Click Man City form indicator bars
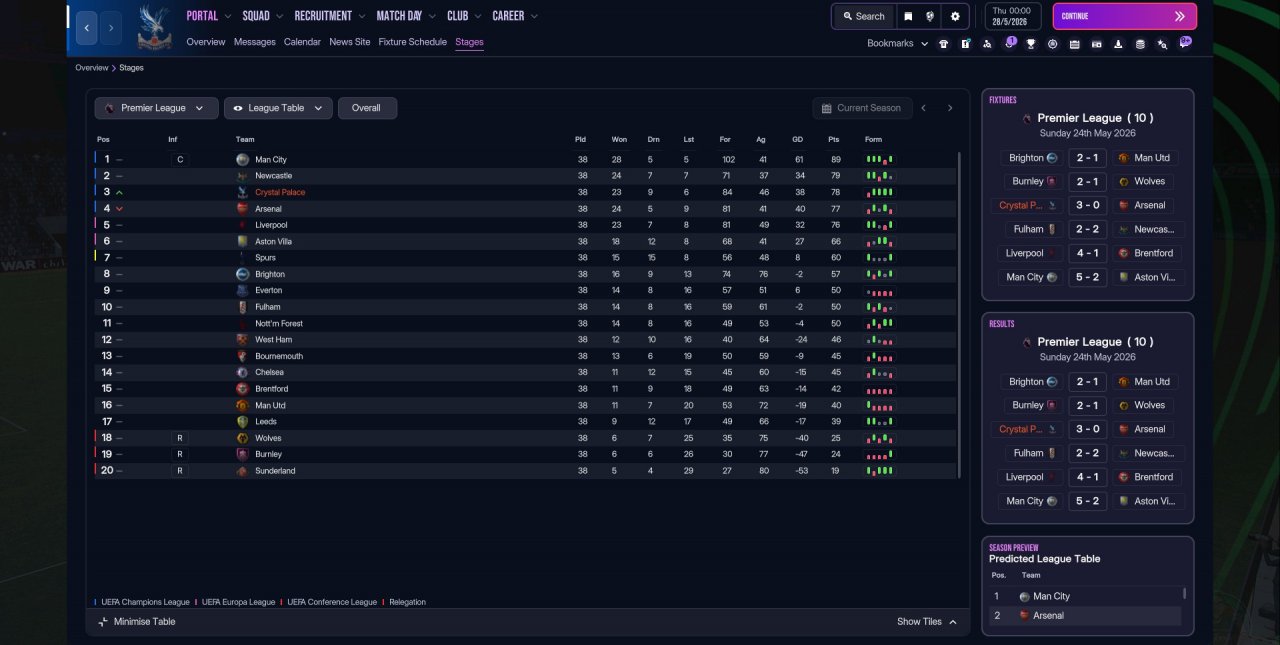This screenshot has width=1280, height=645. pos(880,159)
